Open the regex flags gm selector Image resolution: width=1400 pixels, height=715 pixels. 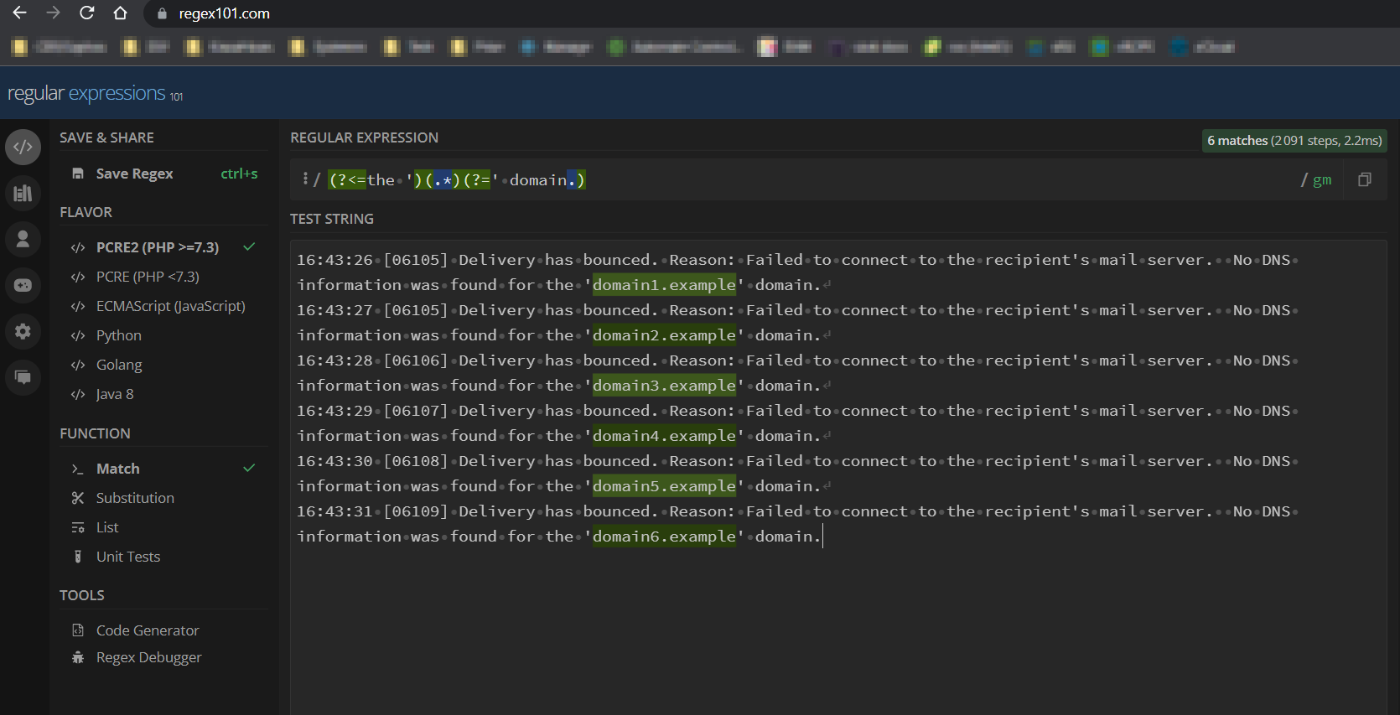(1321, 180)
